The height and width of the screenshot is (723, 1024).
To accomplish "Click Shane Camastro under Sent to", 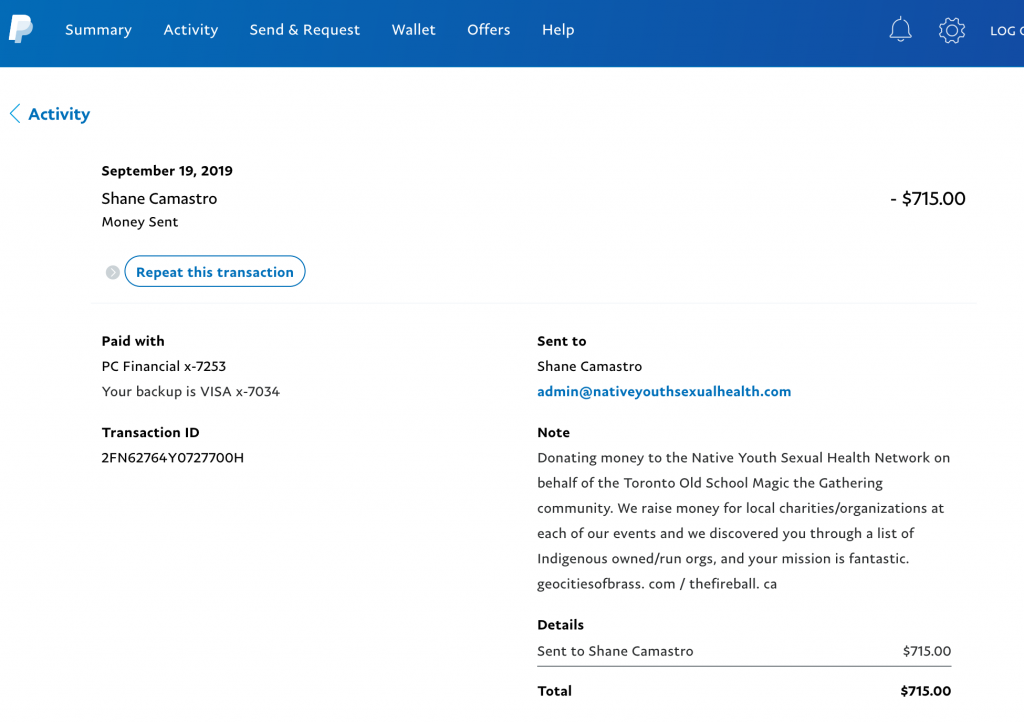I will tap(590, 366).
